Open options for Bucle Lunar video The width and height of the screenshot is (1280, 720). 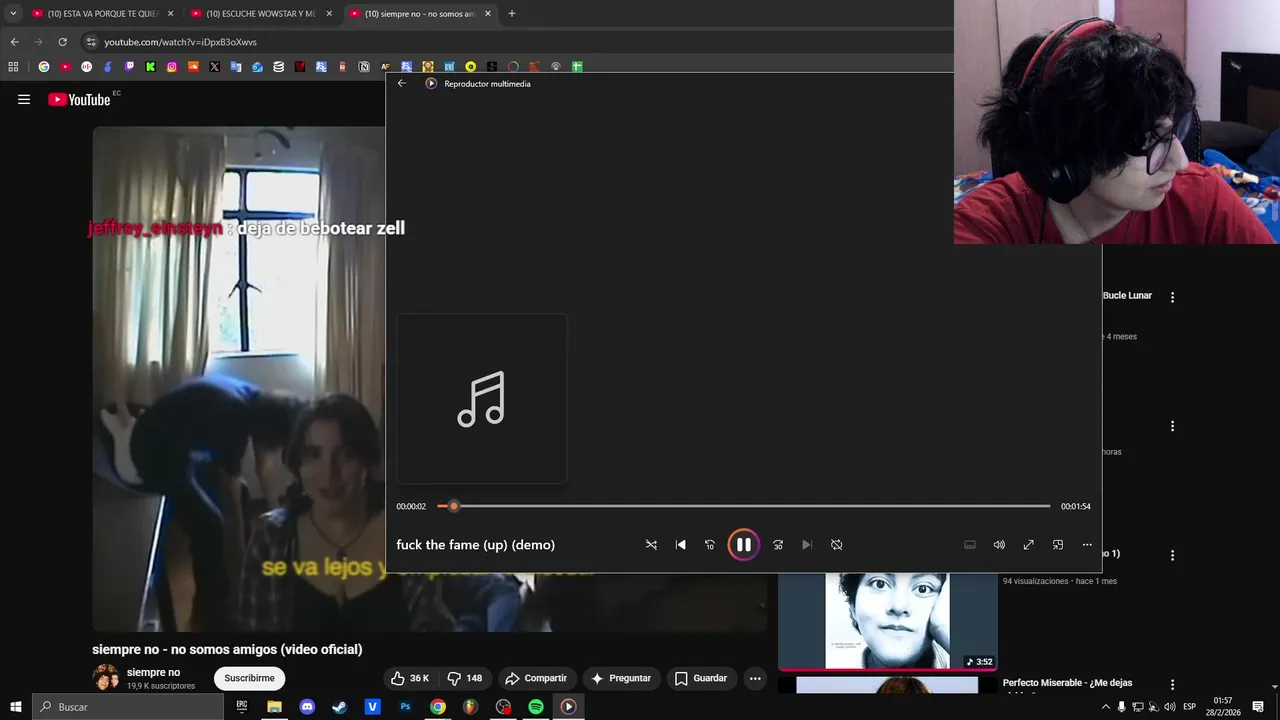1172,297
